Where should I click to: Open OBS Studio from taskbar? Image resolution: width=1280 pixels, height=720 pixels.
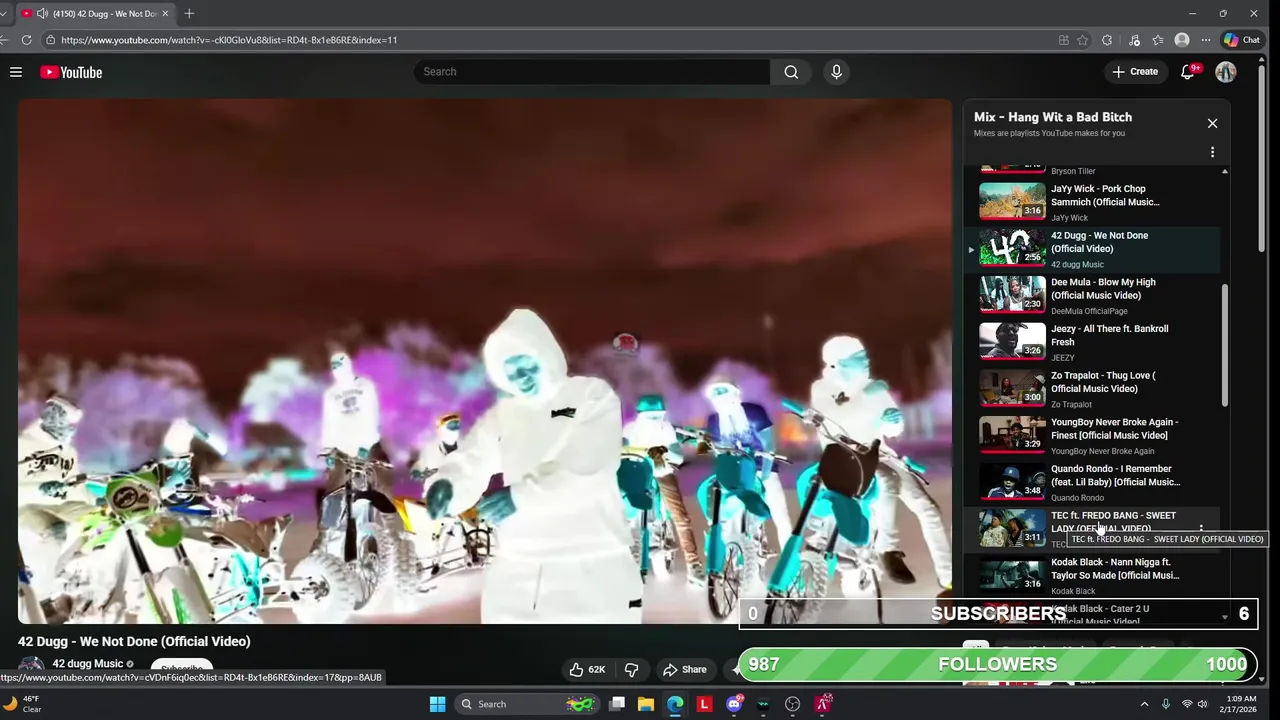coord(793,704)
